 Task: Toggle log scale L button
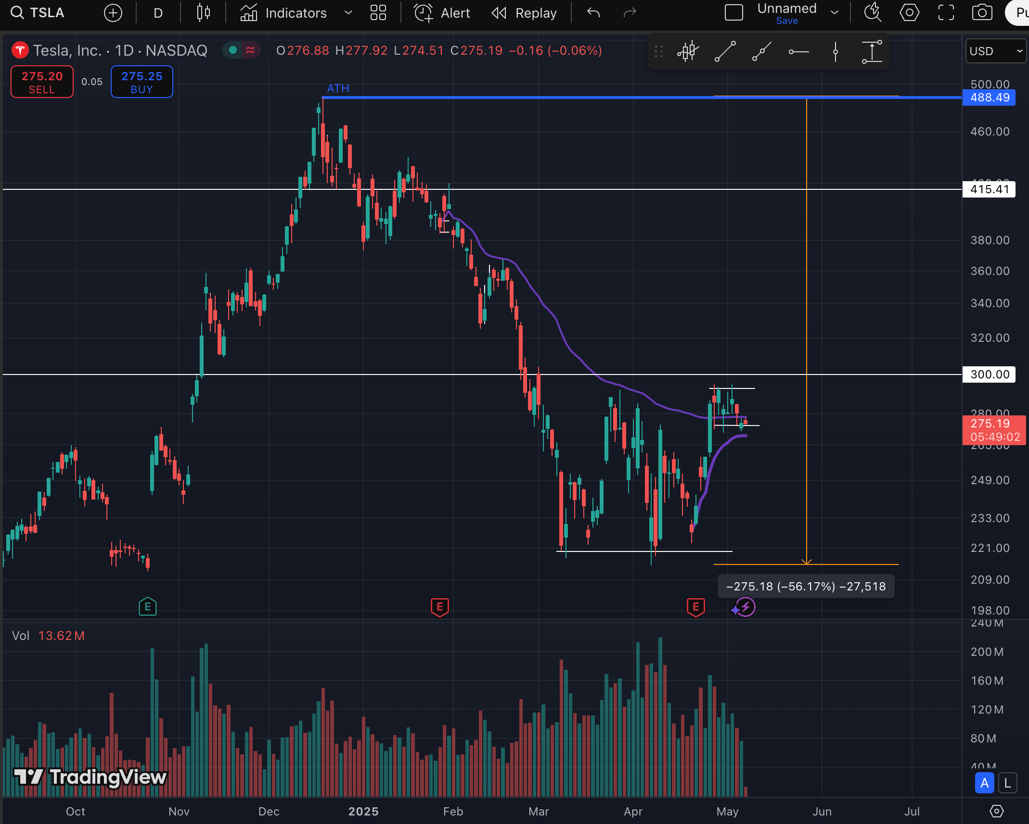(x=1007, y=783)
